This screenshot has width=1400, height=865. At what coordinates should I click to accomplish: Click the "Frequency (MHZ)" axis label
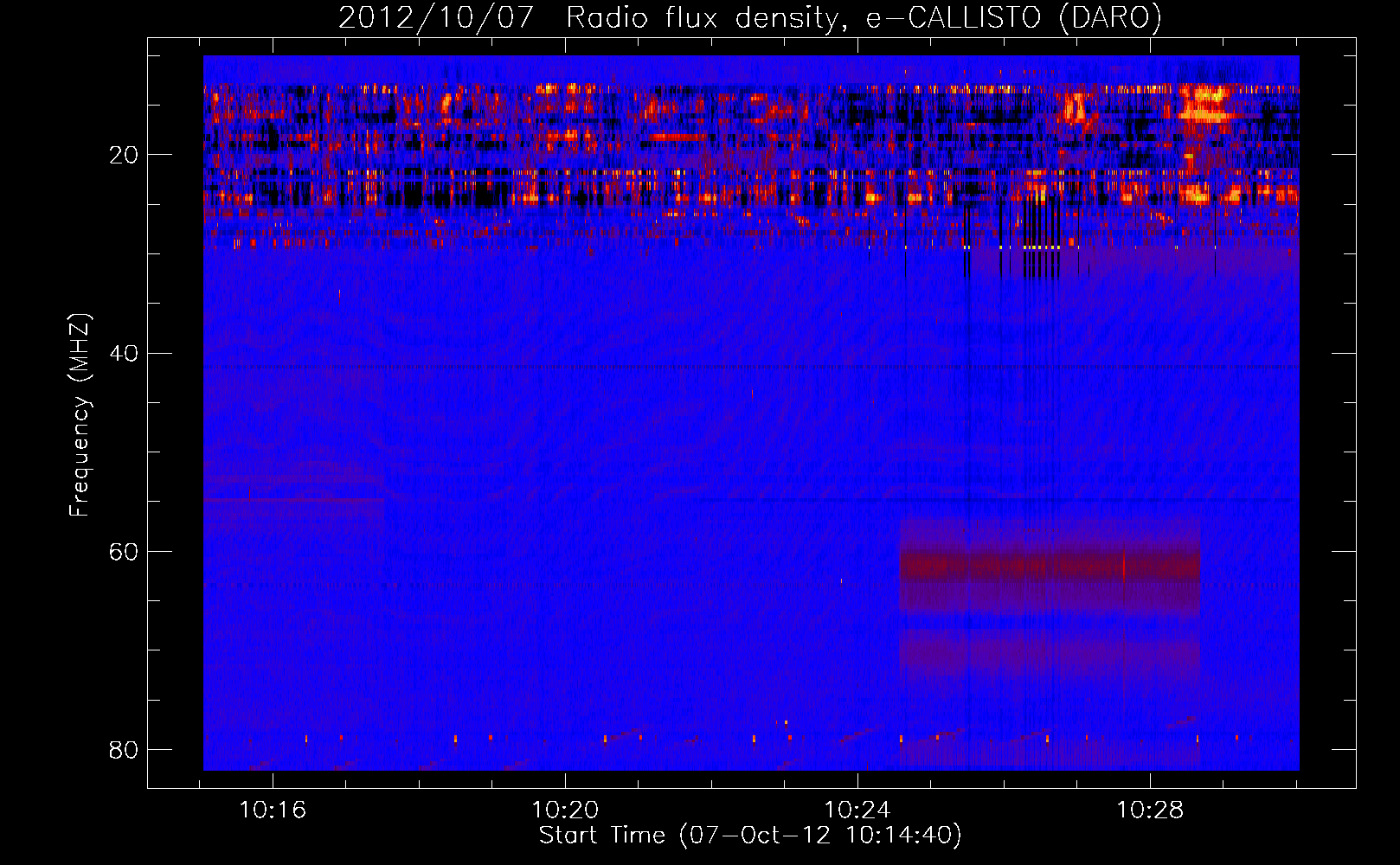pos(80,415)
